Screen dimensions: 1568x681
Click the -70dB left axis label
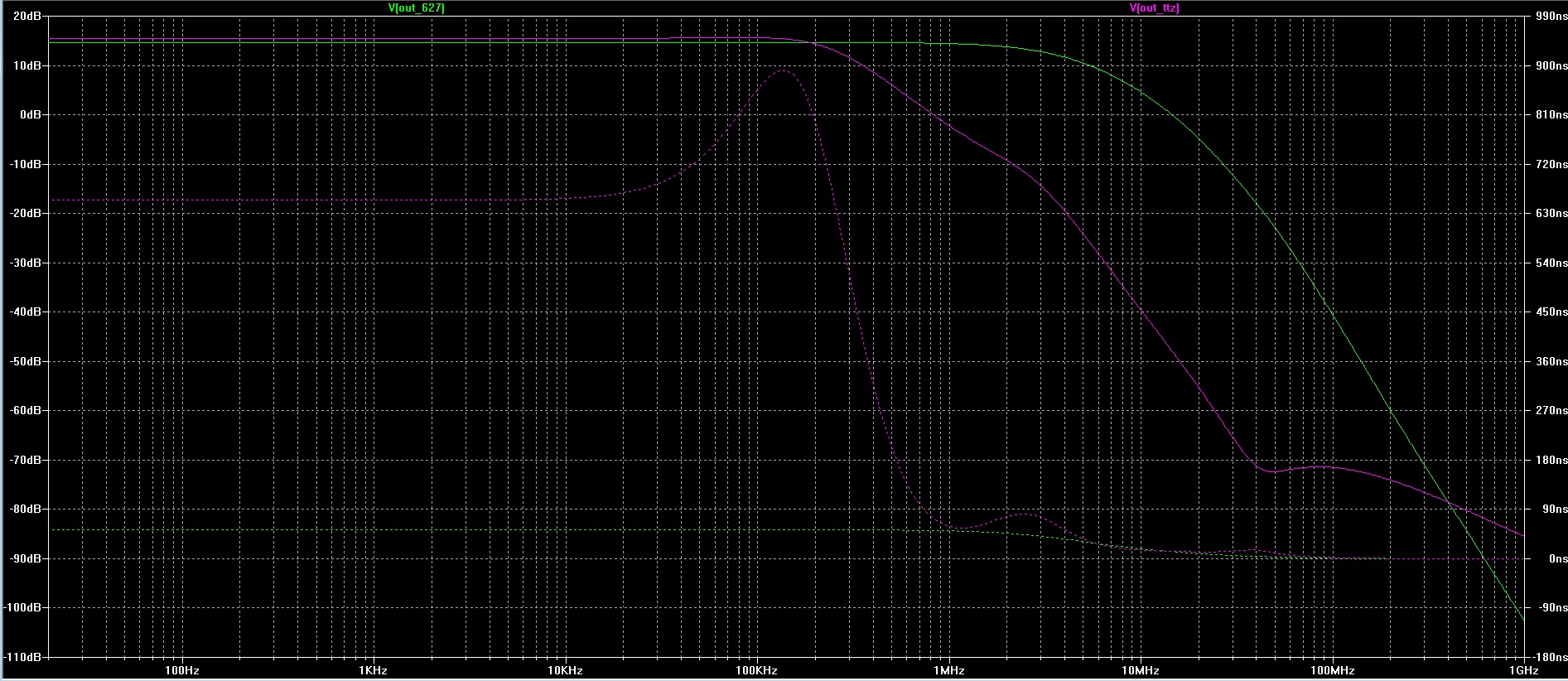(x=25, y=460)
